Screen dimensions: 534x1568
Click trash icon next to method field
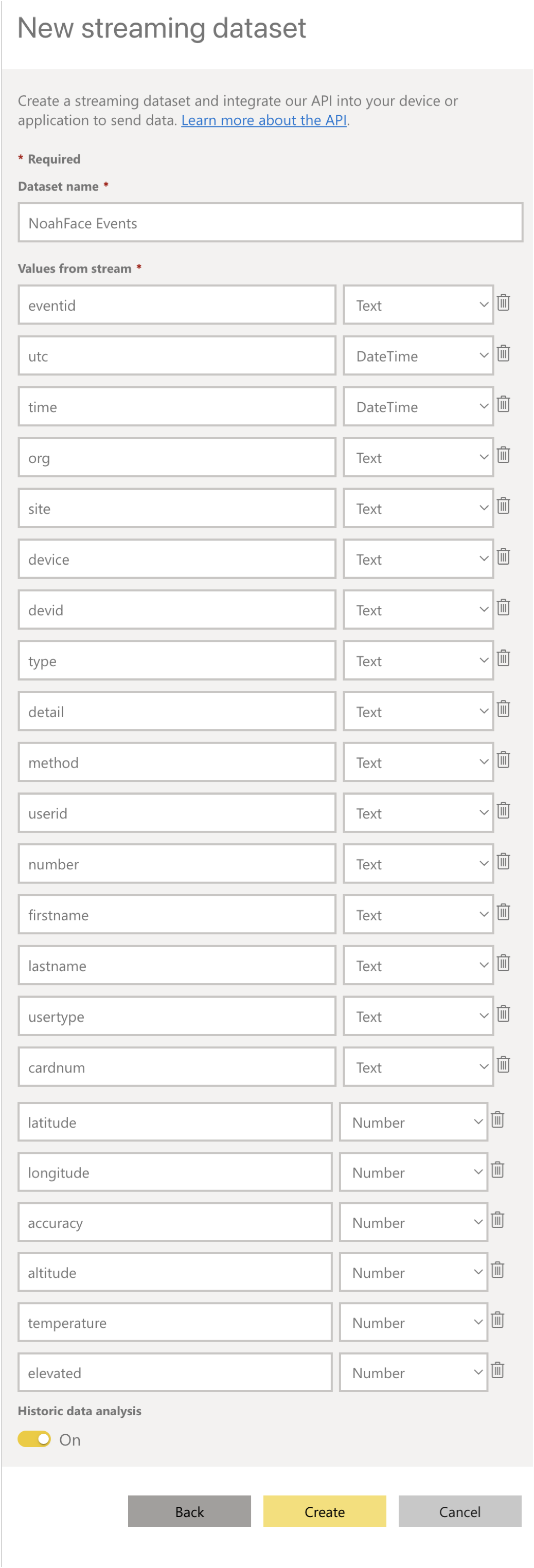point(503,760)
